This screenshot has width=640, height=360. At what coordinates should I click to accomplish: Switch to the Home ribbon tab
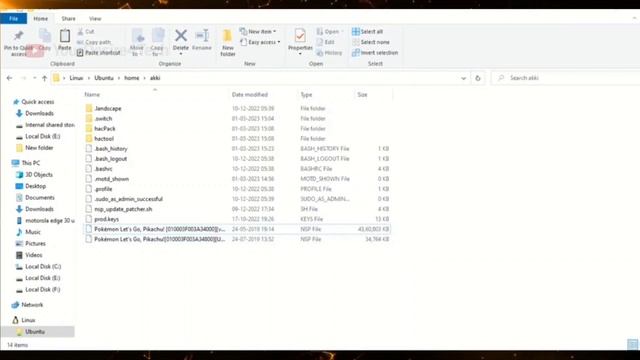tap(40, 18)
